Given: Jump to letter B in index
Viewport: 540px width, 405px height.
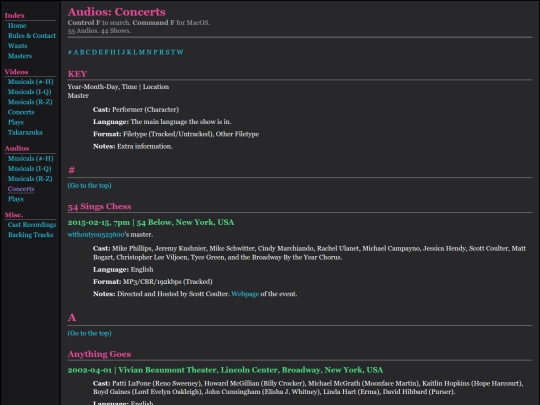Looking at the screenshot, I should 82,52.
